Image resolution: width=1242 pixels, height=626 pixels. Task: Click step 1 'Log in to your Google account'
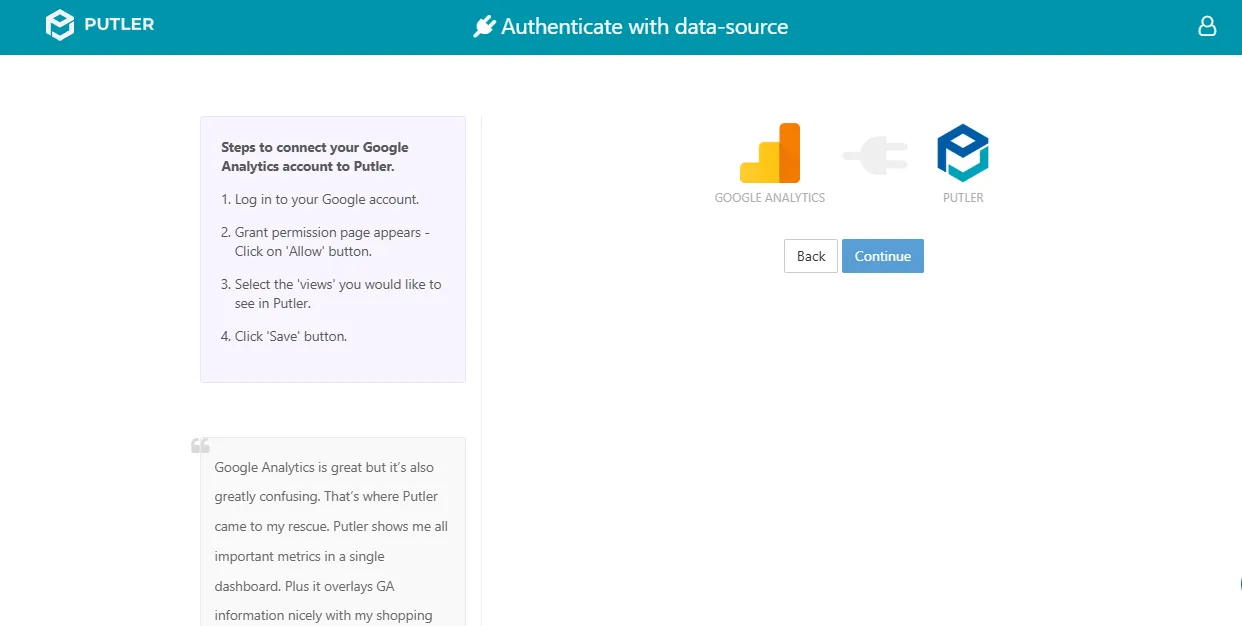click(x=320, y=199)
